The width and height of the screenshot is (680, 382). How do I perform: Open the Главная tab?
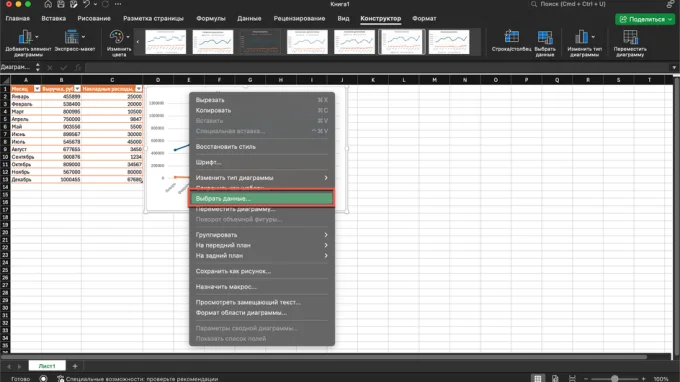[18, 19]
